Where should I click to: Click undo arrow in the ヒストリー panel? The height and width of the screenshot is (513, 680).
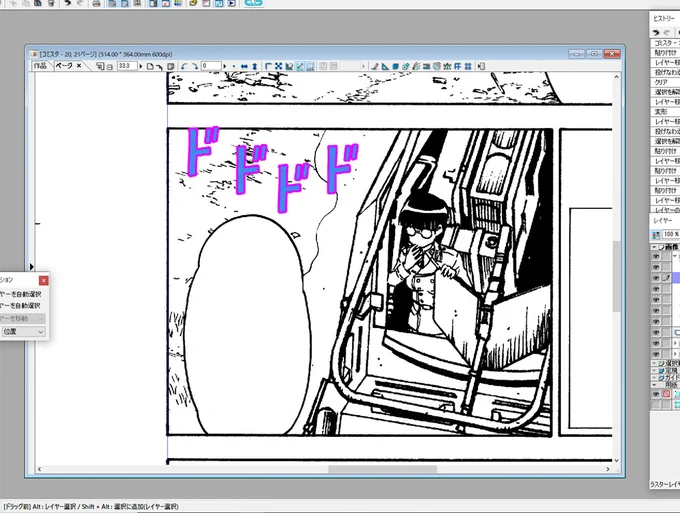click(656, 33)
